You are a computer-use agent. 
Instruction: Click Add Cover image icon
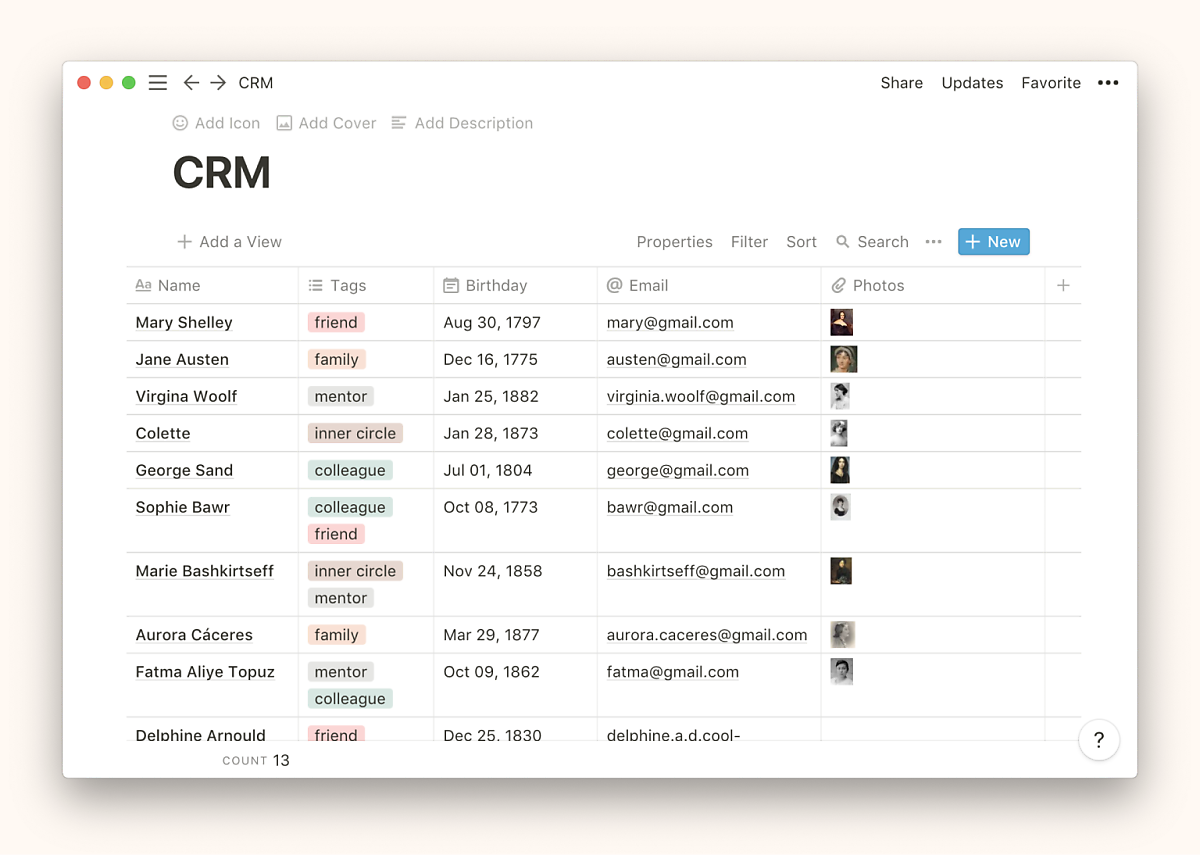coord(284,123)
